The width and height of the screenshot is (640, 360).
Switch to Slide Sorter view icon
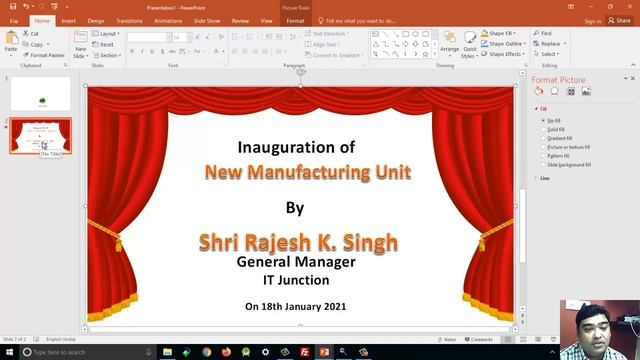(x=523, y=339)
